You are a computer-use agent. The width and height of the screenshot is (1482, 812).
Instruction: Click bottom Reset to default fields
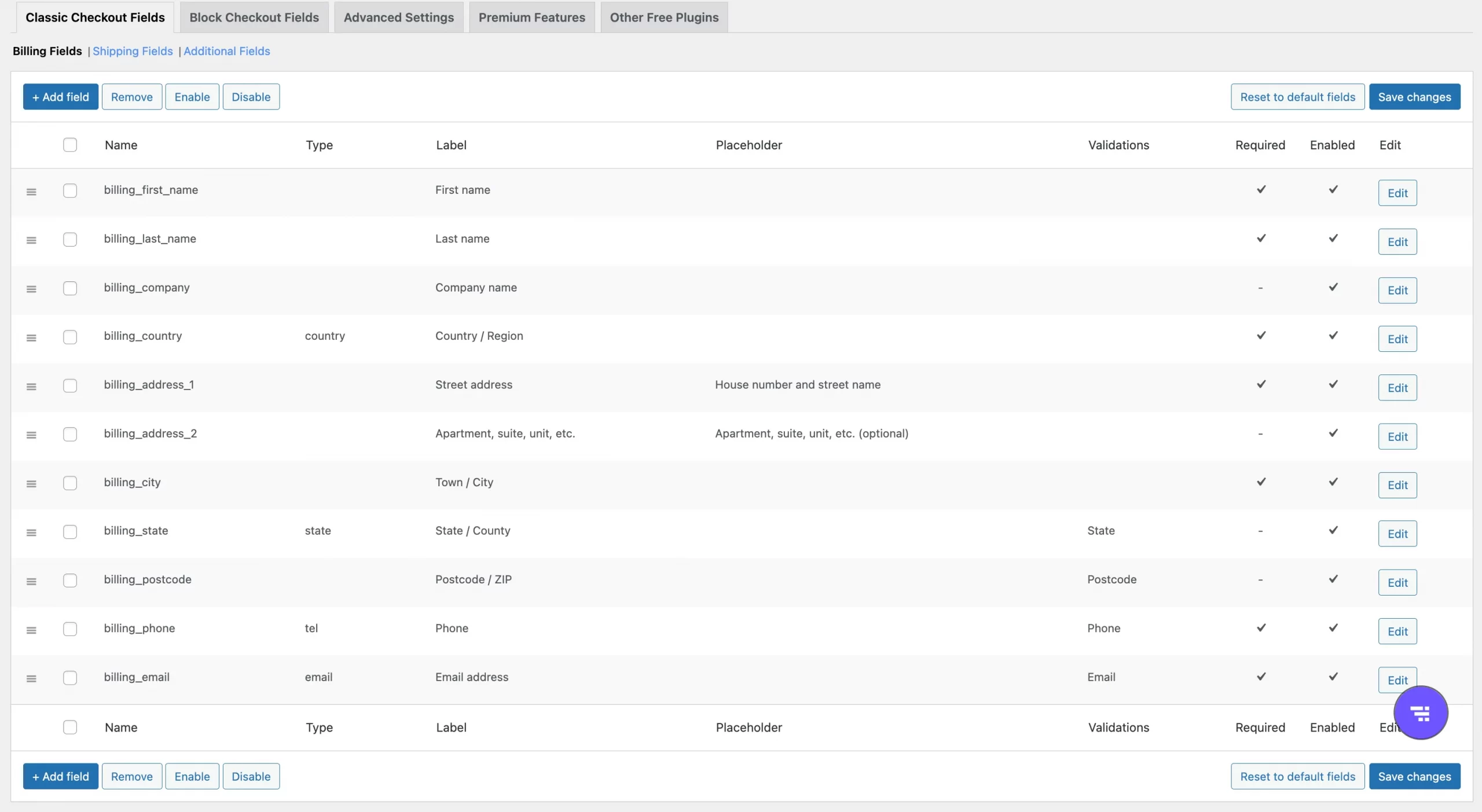click(1297, 776)
